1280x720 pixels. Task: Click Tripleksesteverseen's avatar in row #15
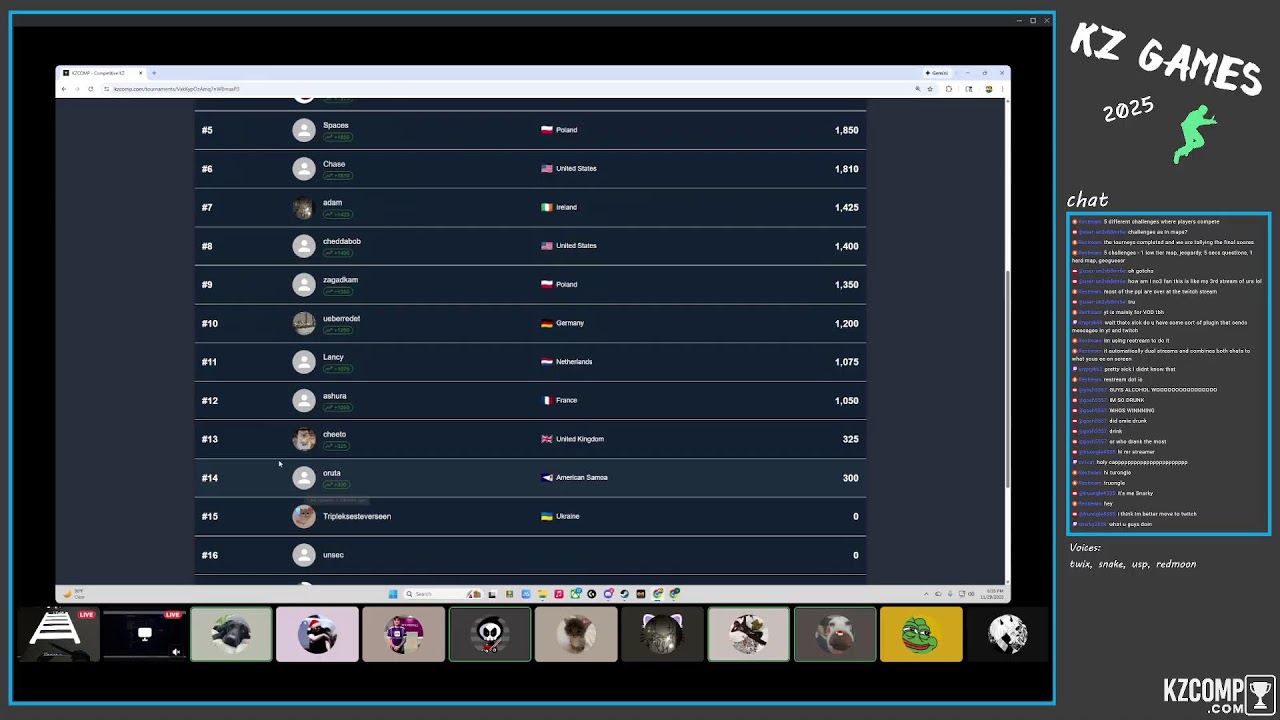point(304,516)
